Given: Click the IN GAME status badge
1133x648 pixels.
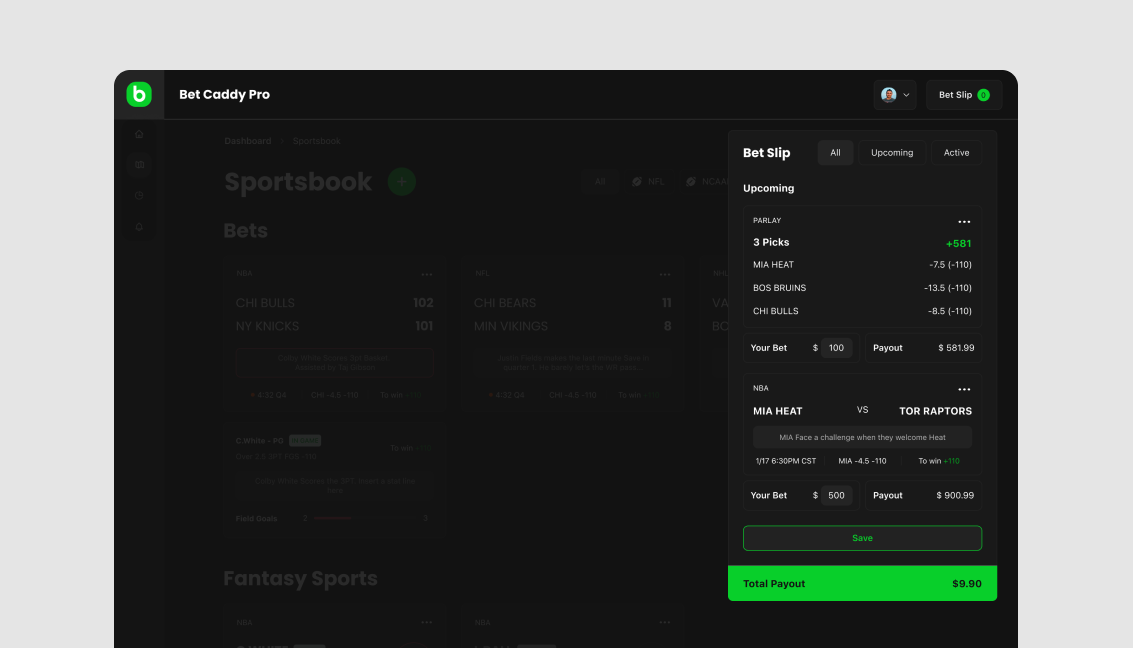Looking at the screenshot, I should 305,441.
